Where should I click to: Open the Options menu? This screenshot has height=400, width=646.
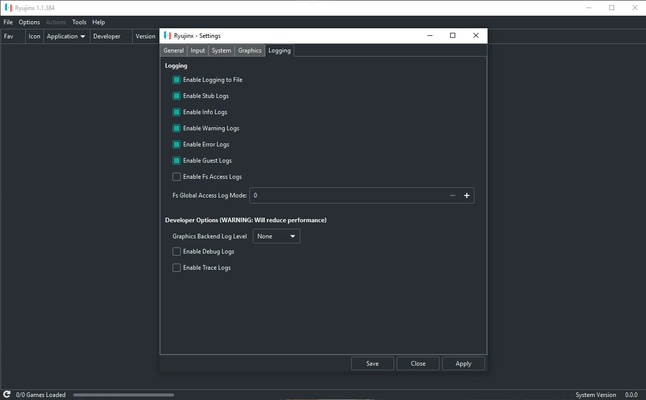29,22
